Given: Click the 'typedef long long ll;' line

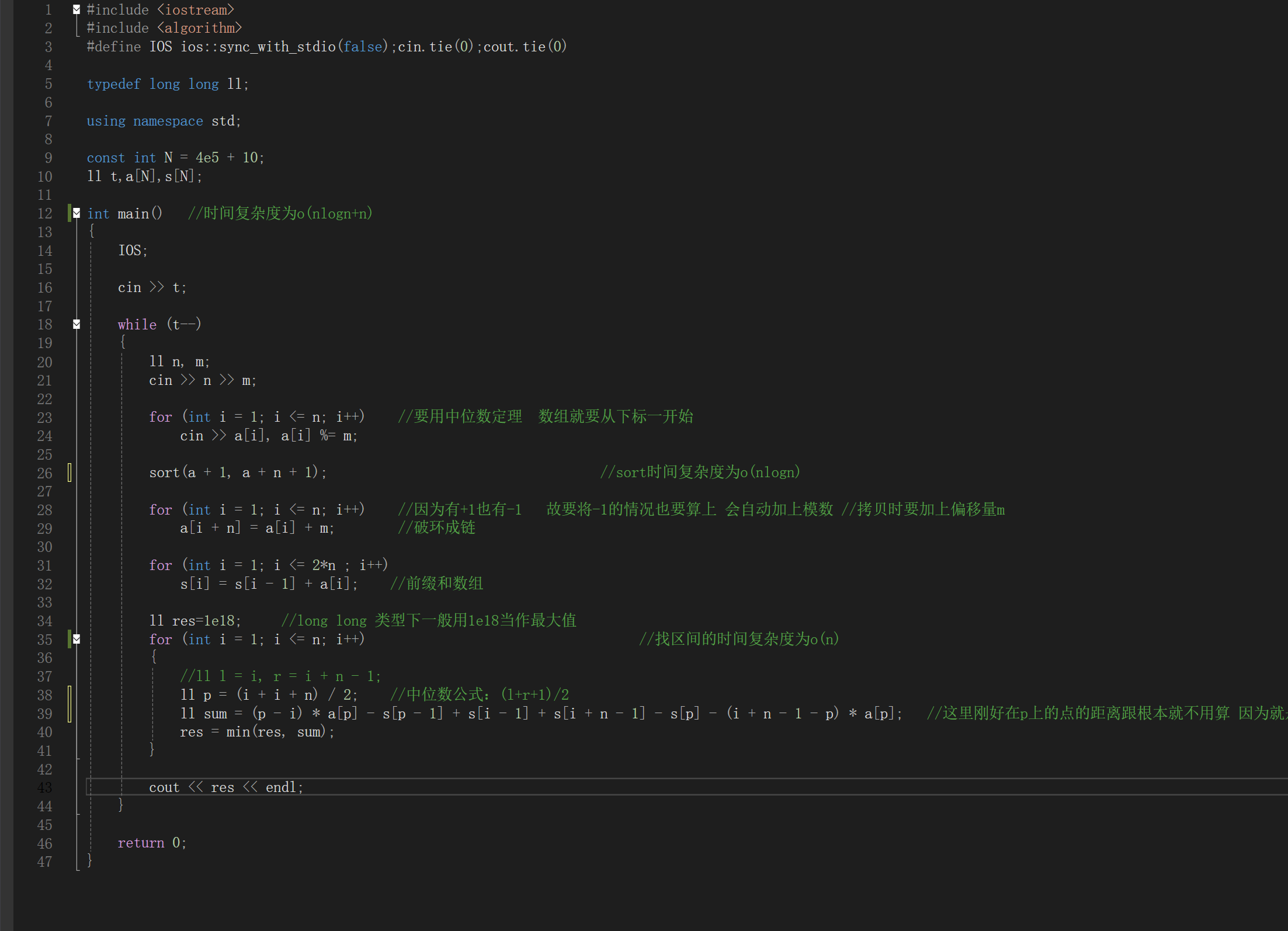Looking at the screenshot, I should (168, 84).
